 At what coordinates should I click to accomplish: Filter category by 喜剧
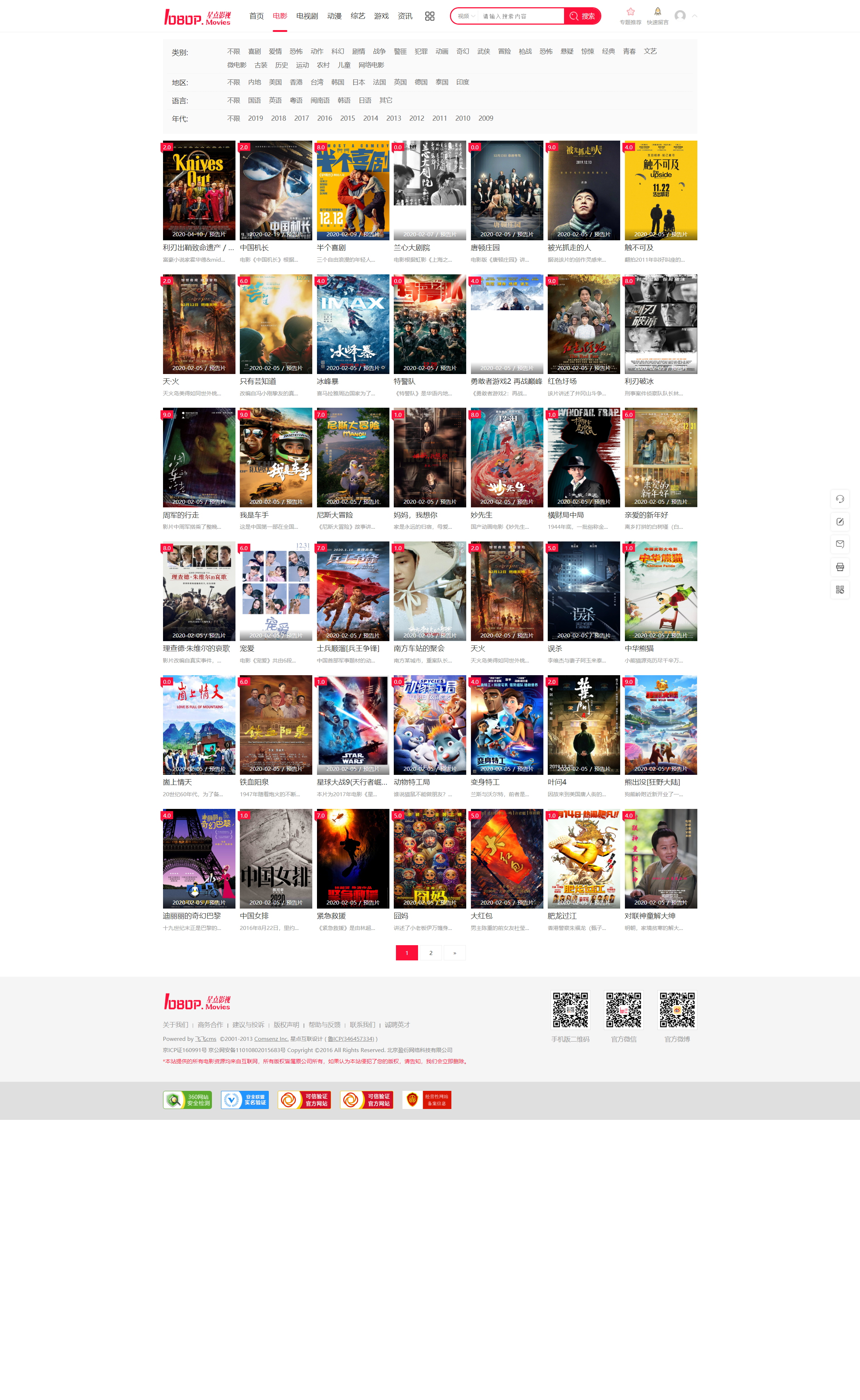[254, 51]
